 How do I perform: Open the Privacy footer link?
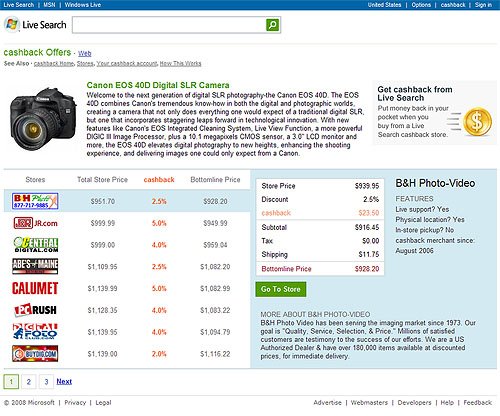(x=75, y=402)
